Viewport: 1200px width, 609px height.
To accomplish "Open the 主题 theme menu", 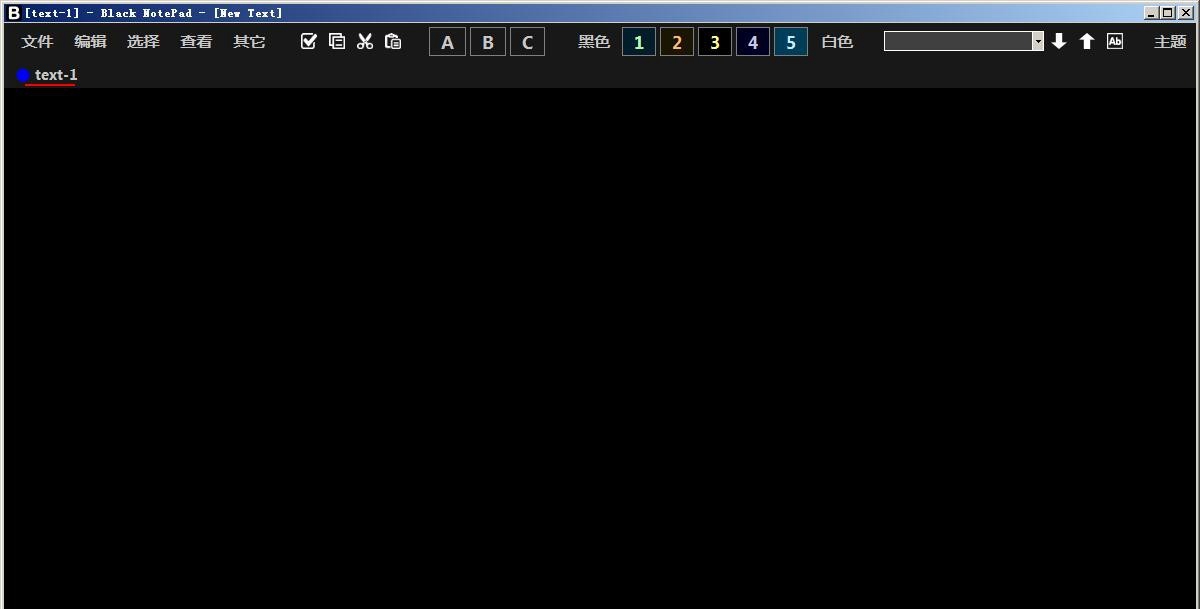I will [x=1170, y=42].
